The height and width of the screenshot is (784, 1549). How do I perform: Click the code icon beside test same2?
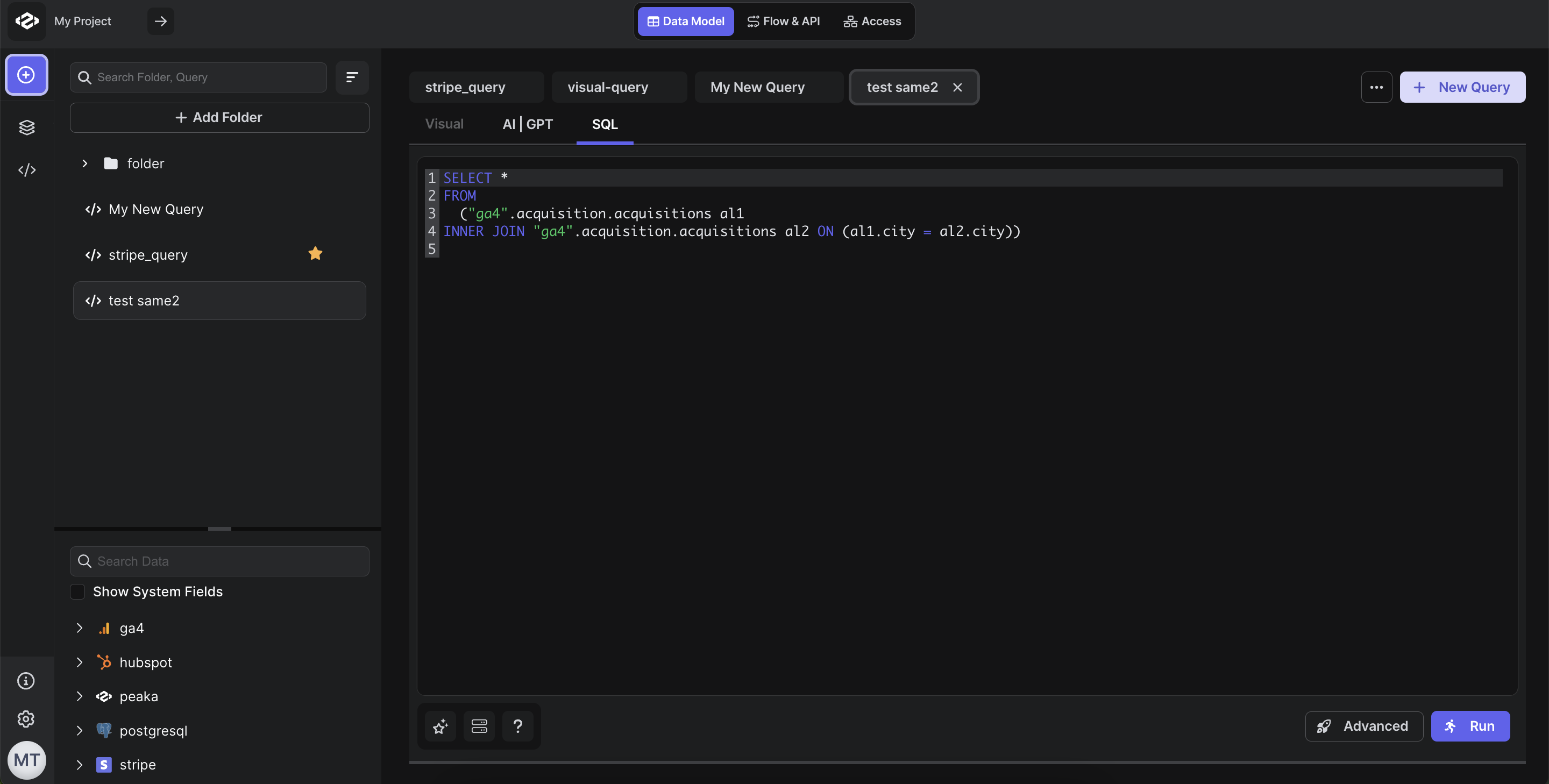coord(93,301)
